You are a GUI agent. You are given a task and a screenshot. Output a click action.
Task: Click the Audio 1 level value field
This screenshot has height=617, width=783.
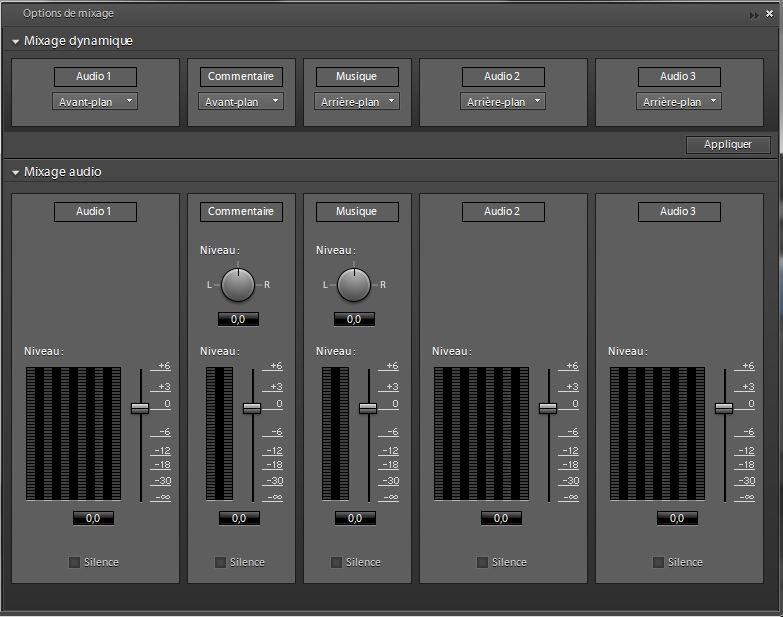pos(93,518)
